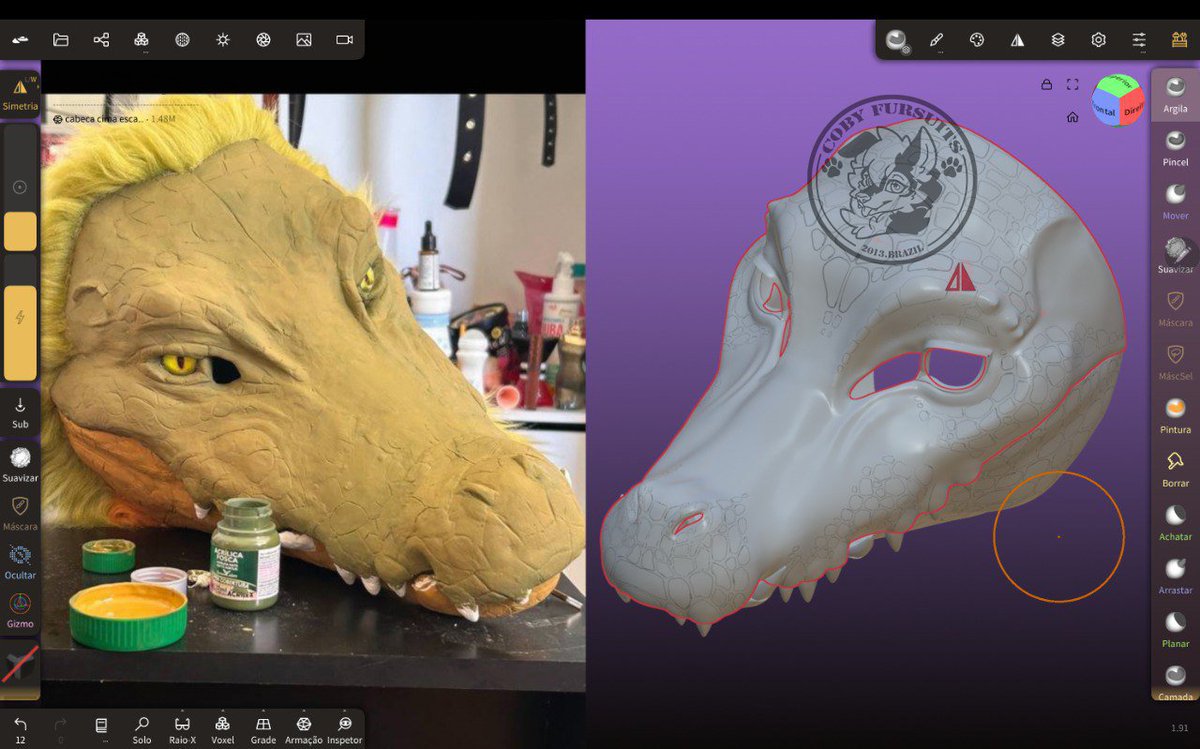Toggle the Grade grid display
This screenshot has height=749, width=1200.
click(263, 730)
